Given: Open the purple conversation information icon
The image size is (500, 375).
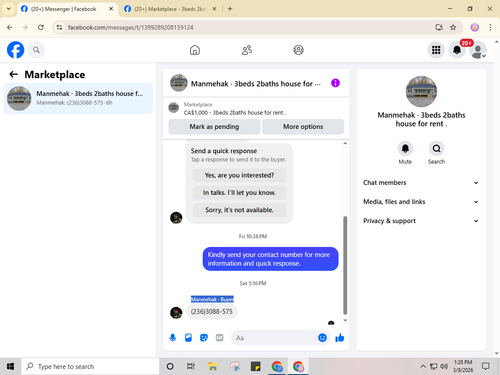Looking at the screenshot, I should [x=335, y=83].
